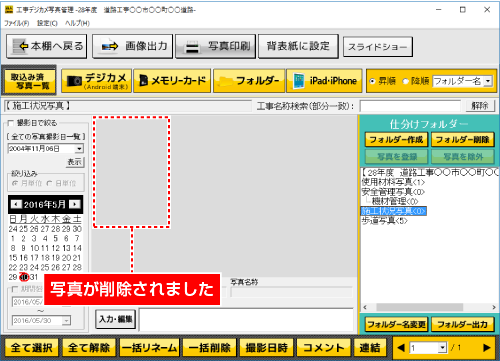The width and height of the screenshot is (500, 361).
Task: Click 写真を除外 button
Action: pos(462,156)
